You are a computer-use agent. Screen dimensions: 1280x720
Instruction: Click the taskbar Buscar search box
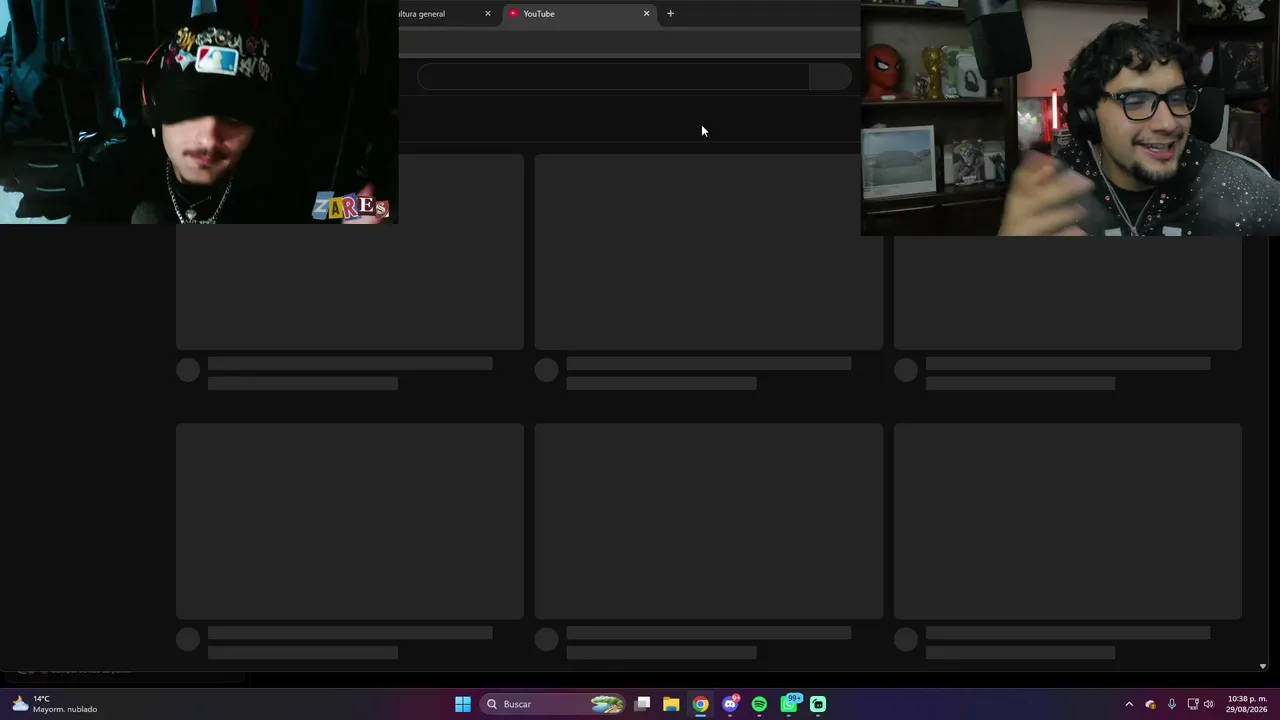click(553, 704)
